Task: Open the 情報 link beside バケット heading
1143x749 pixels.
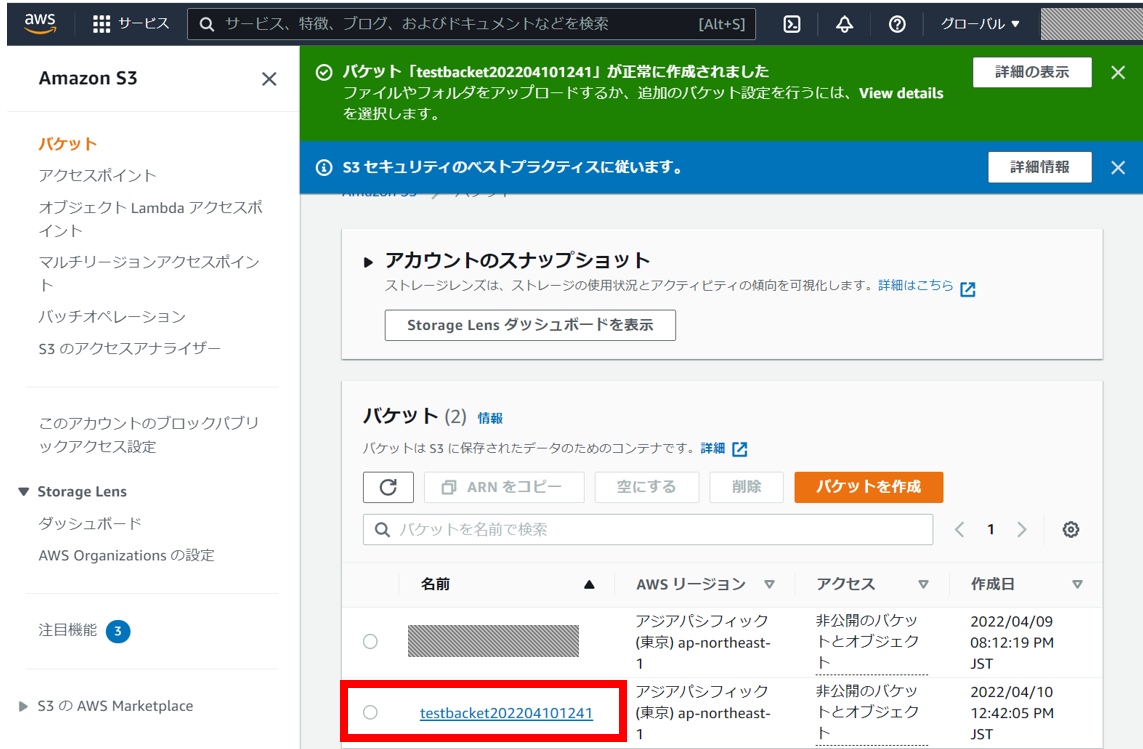Action: click(490, 419)
